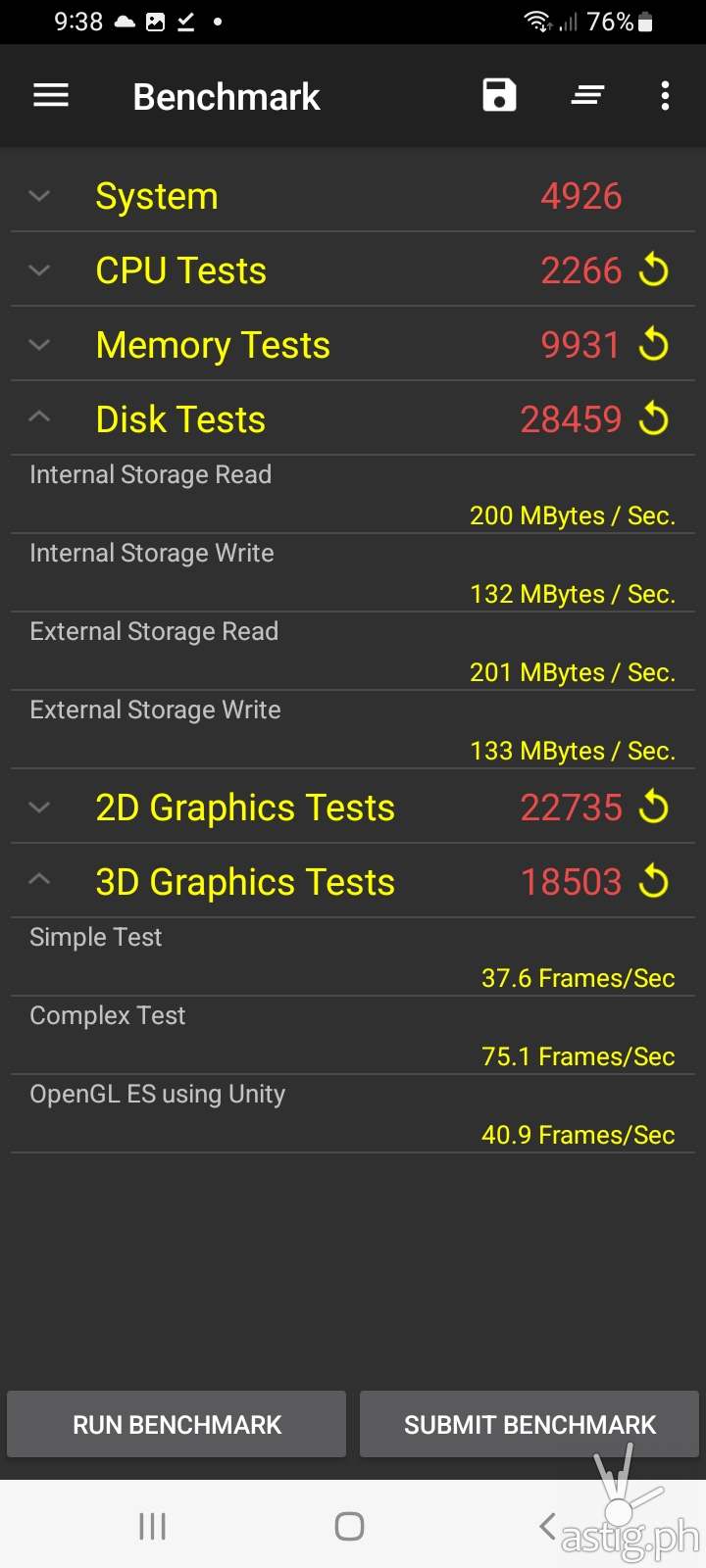Viewport: 706px width, 1568px height.
Task: Expand the 2D Graphics Tests chevron
Action: [x=39, y=808]
